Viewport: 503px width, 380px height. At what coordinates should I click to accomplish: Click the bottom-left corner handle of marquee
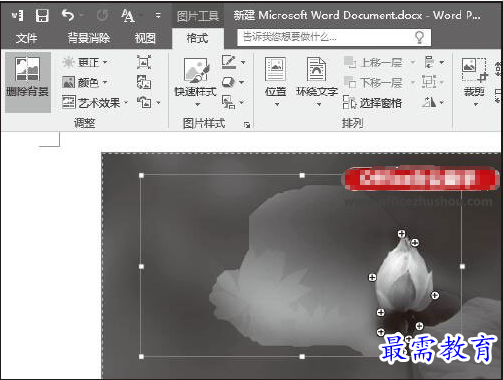click(141, 357)
